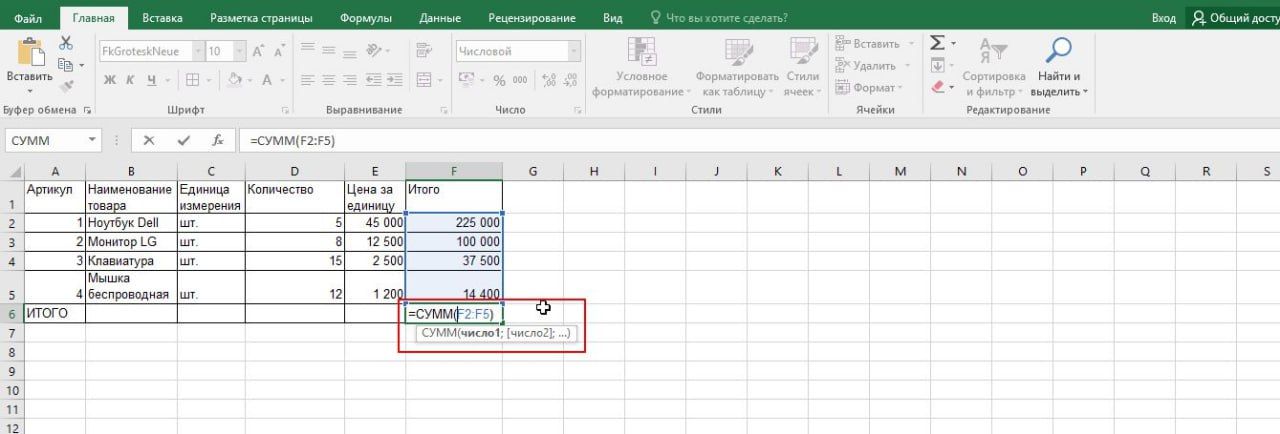Align cell text to the left
This screenshot has width=1280, height=434.
[x=308, y=80]
